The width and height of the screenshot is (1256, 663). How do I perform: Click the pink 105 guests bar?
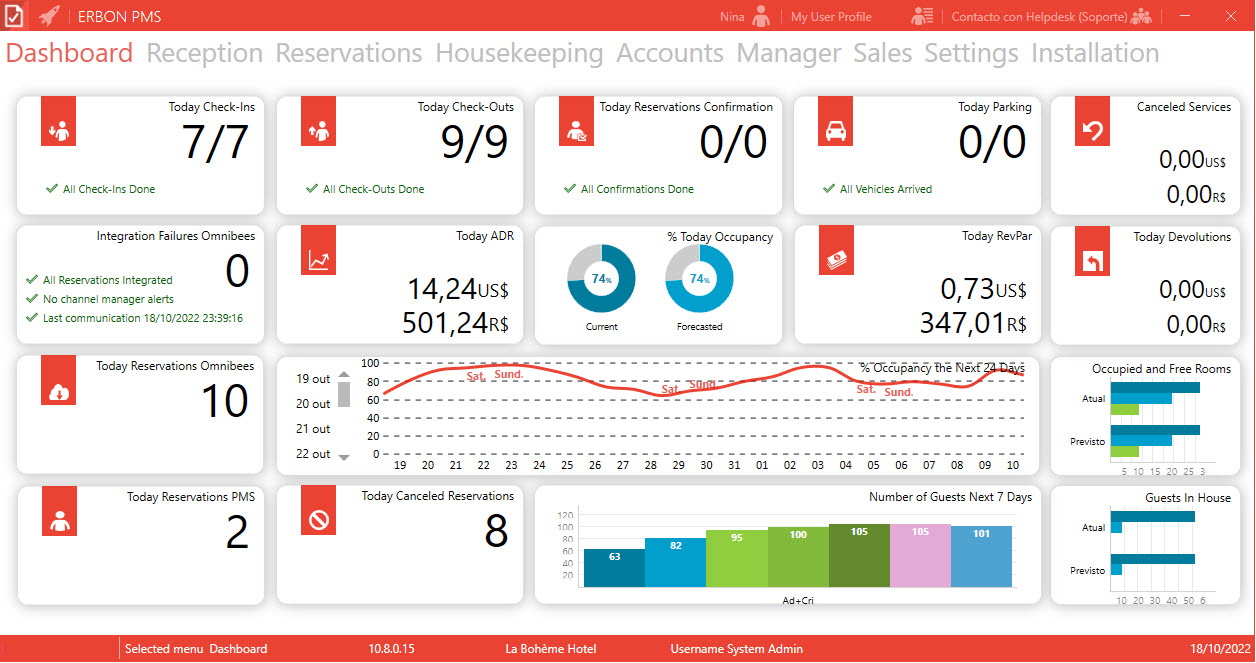(x=920, y=555)
